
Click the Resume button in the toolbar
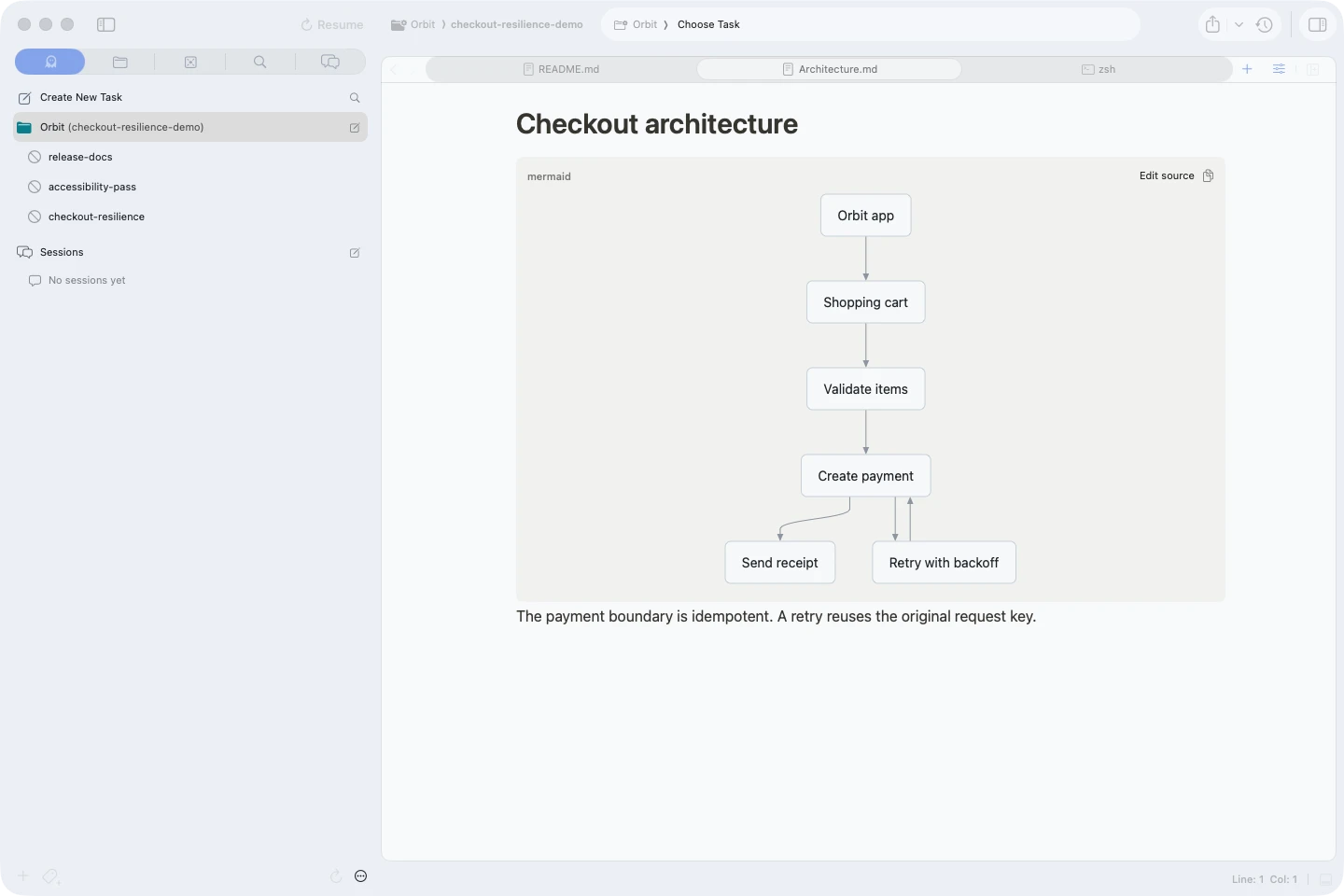click(x=332, y=25)
